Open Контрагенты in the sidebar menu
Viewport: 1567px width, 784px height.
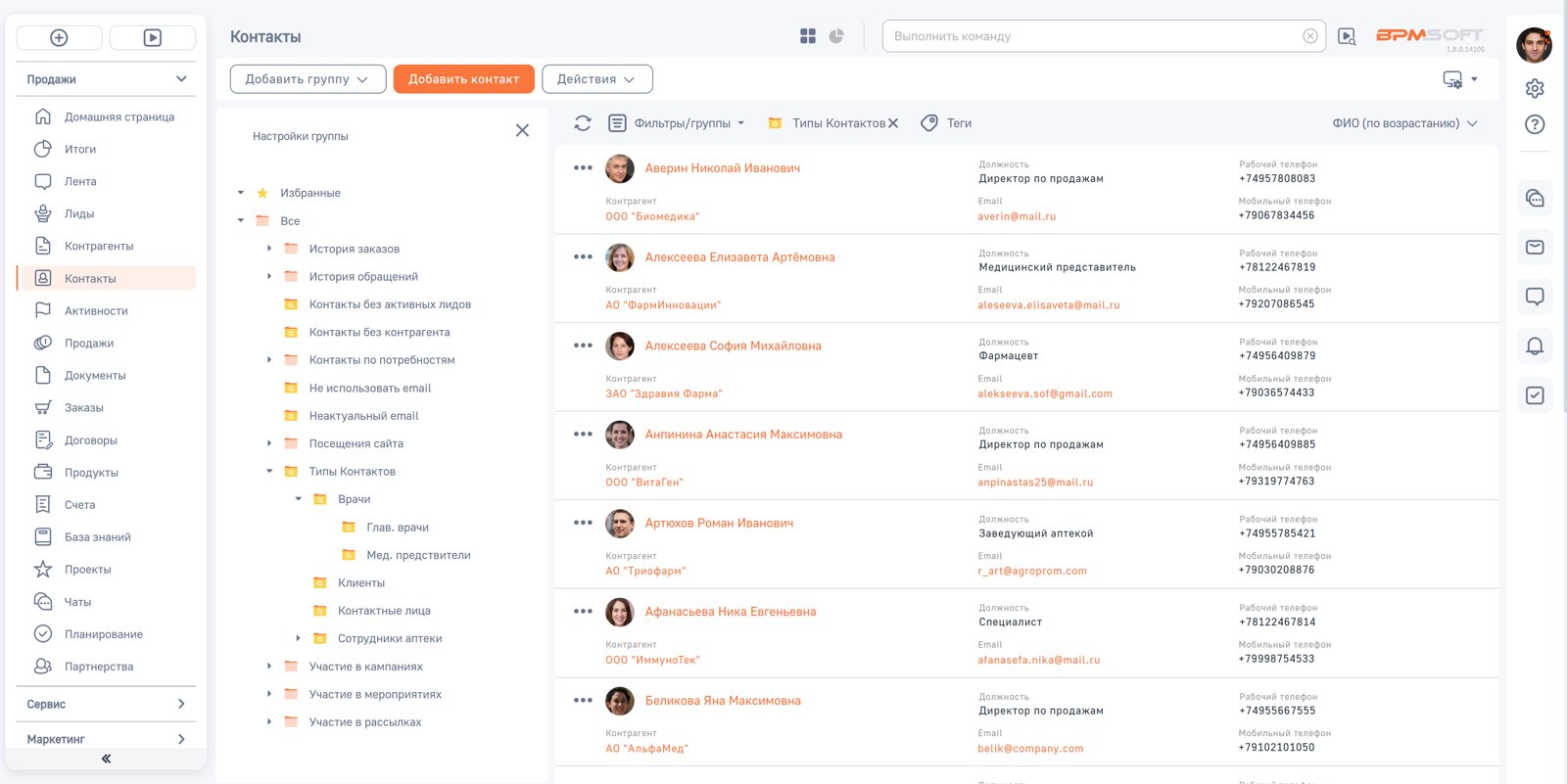click(x=99, y=246)
